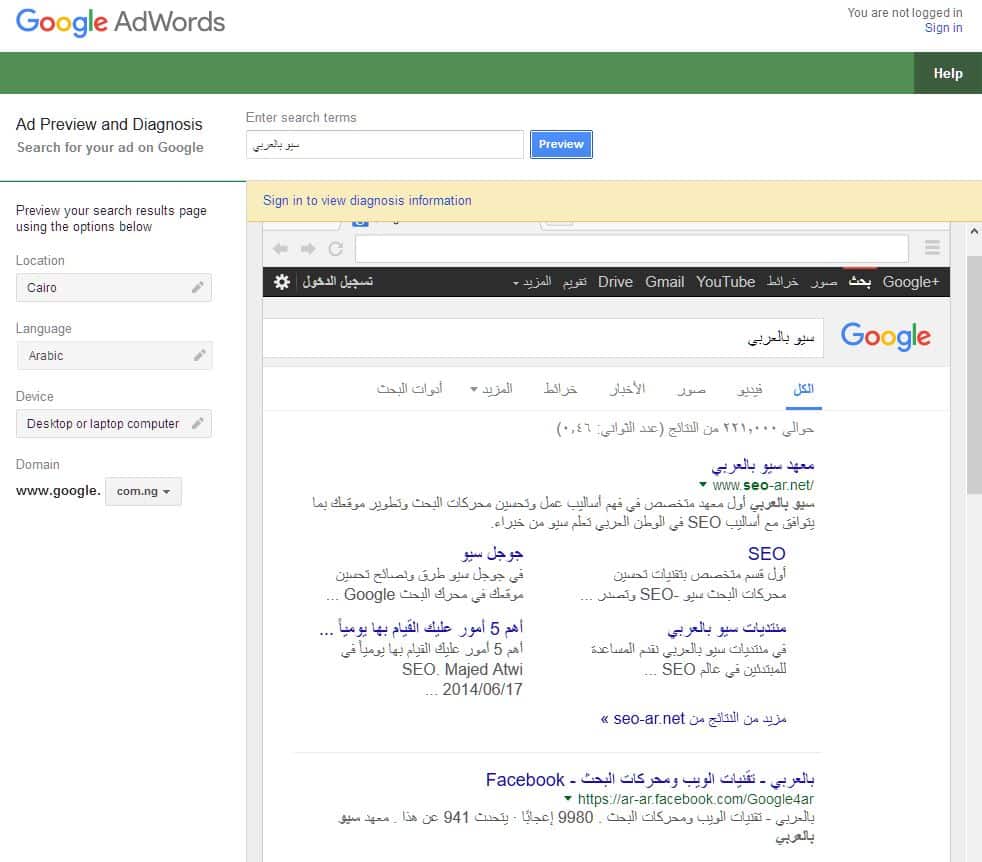
Task: Click the Google AdWords logo
Action: (x=120, y=22)
